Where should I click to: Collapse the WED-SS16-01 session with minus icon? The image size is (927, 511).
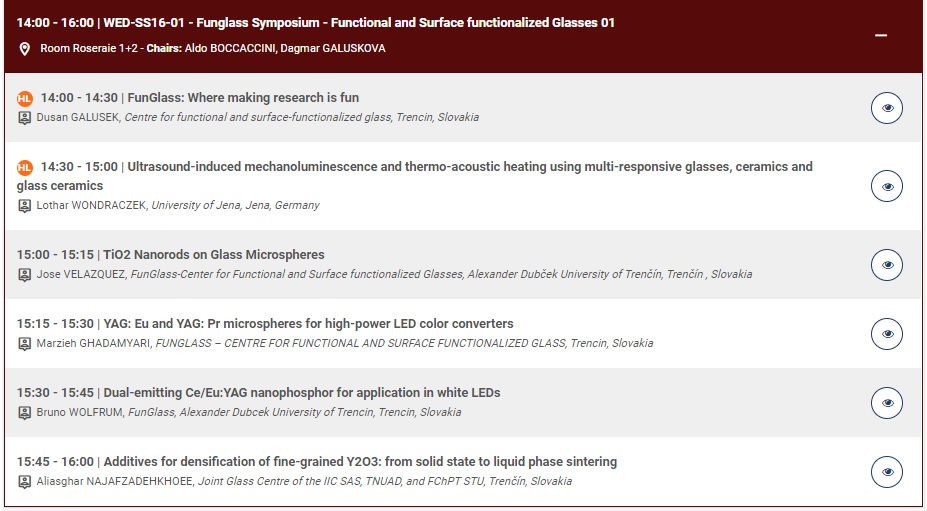click(x=881, y=35)
